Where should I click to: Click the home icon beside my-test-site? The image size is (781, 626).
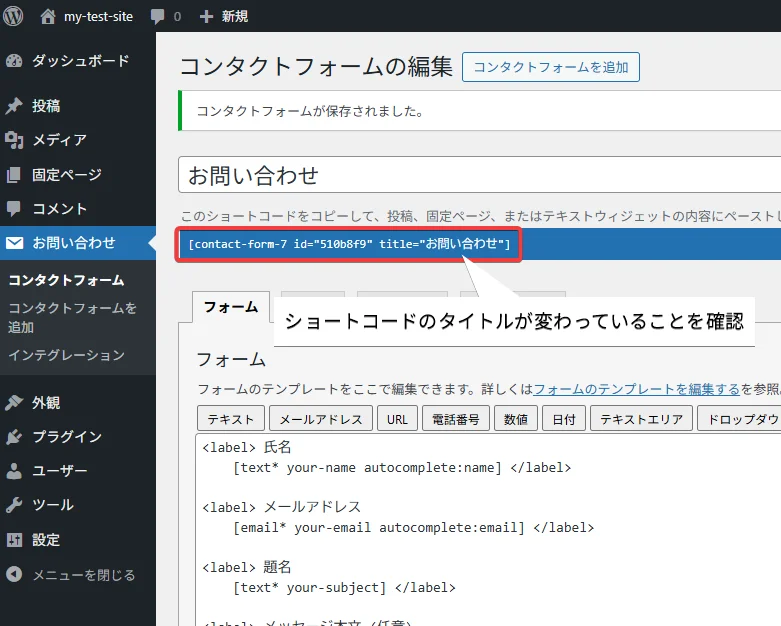[x=48, y=17]
